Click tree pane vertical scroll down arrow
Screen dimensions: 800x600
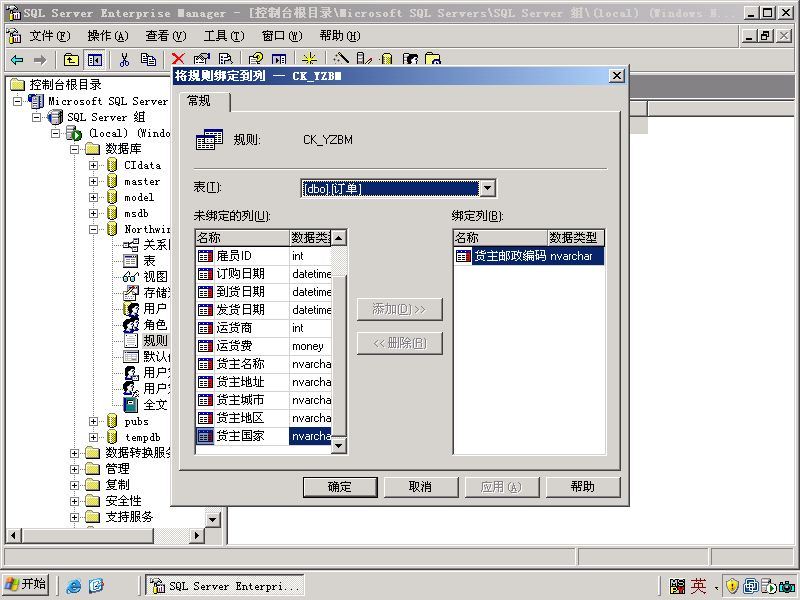click(x=212, y=519)
